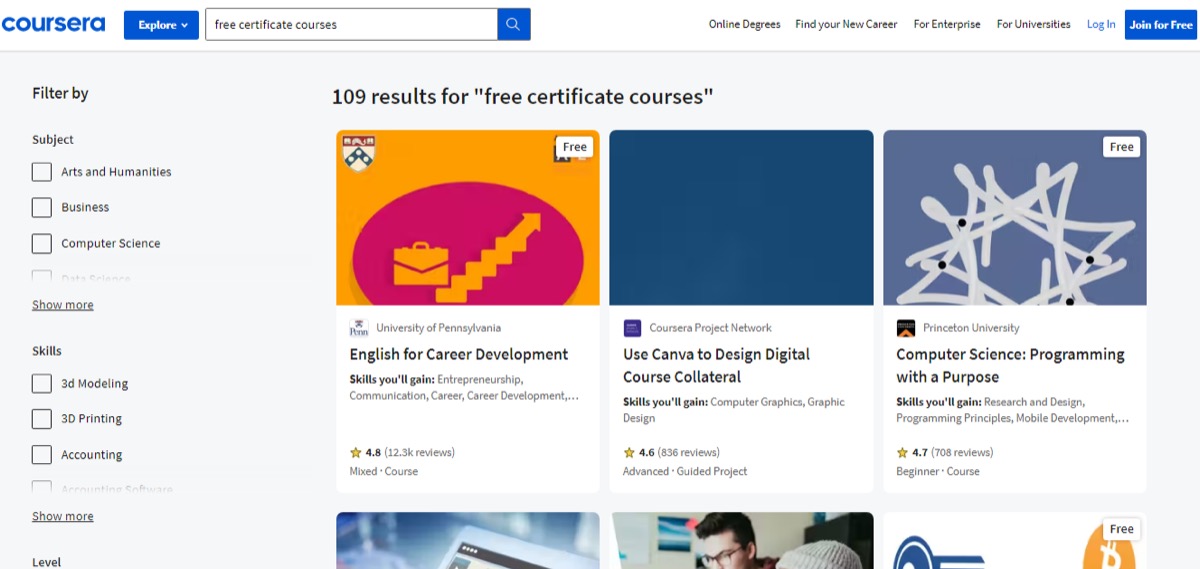Click the Join for Free button
This screenshot has height=569, width=1200.
tap(1161, 25)
